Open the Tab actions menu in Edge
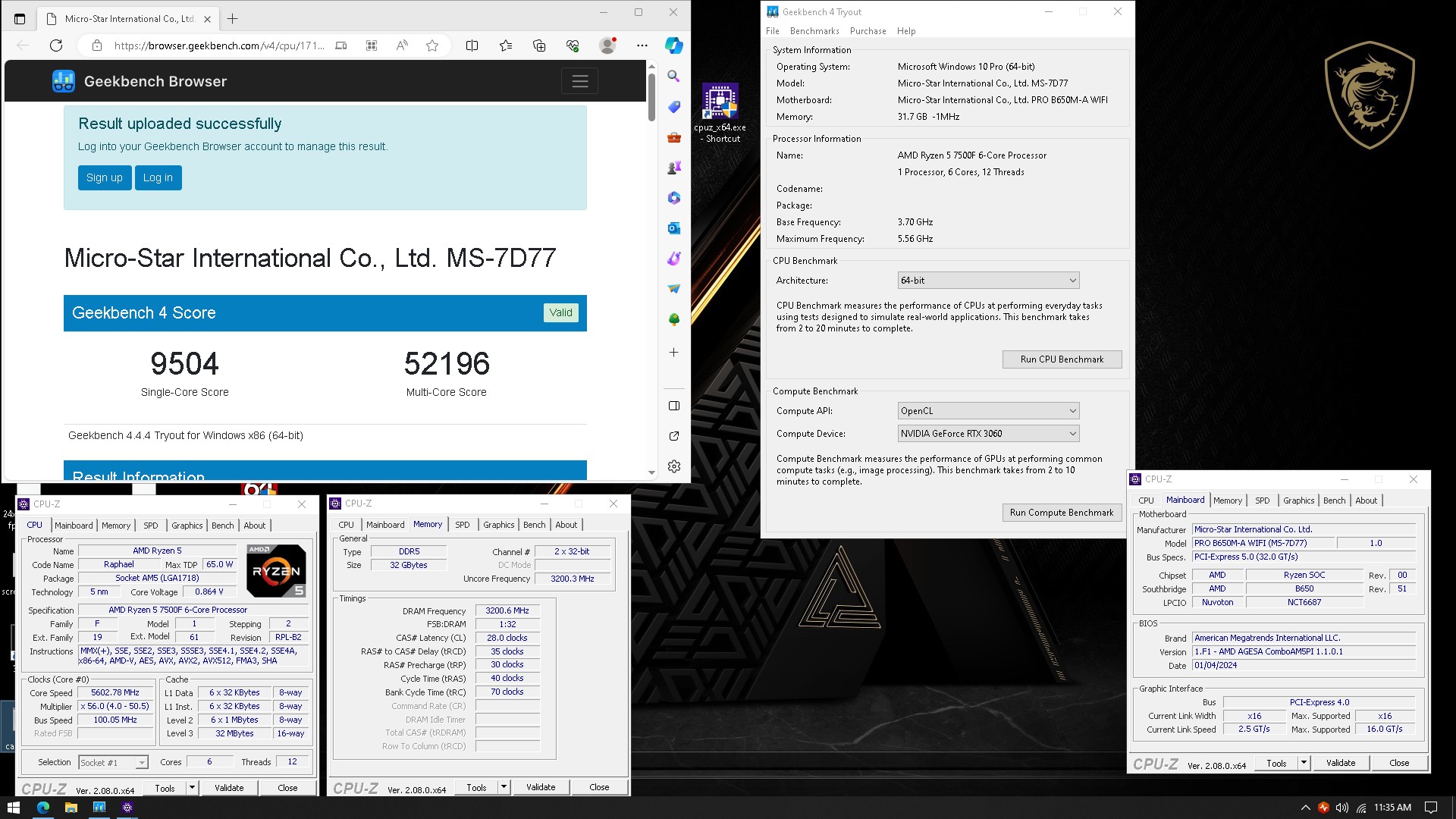Image resolution: width=1456 pixels, height=819 pixels. click(x=20, y=18)
